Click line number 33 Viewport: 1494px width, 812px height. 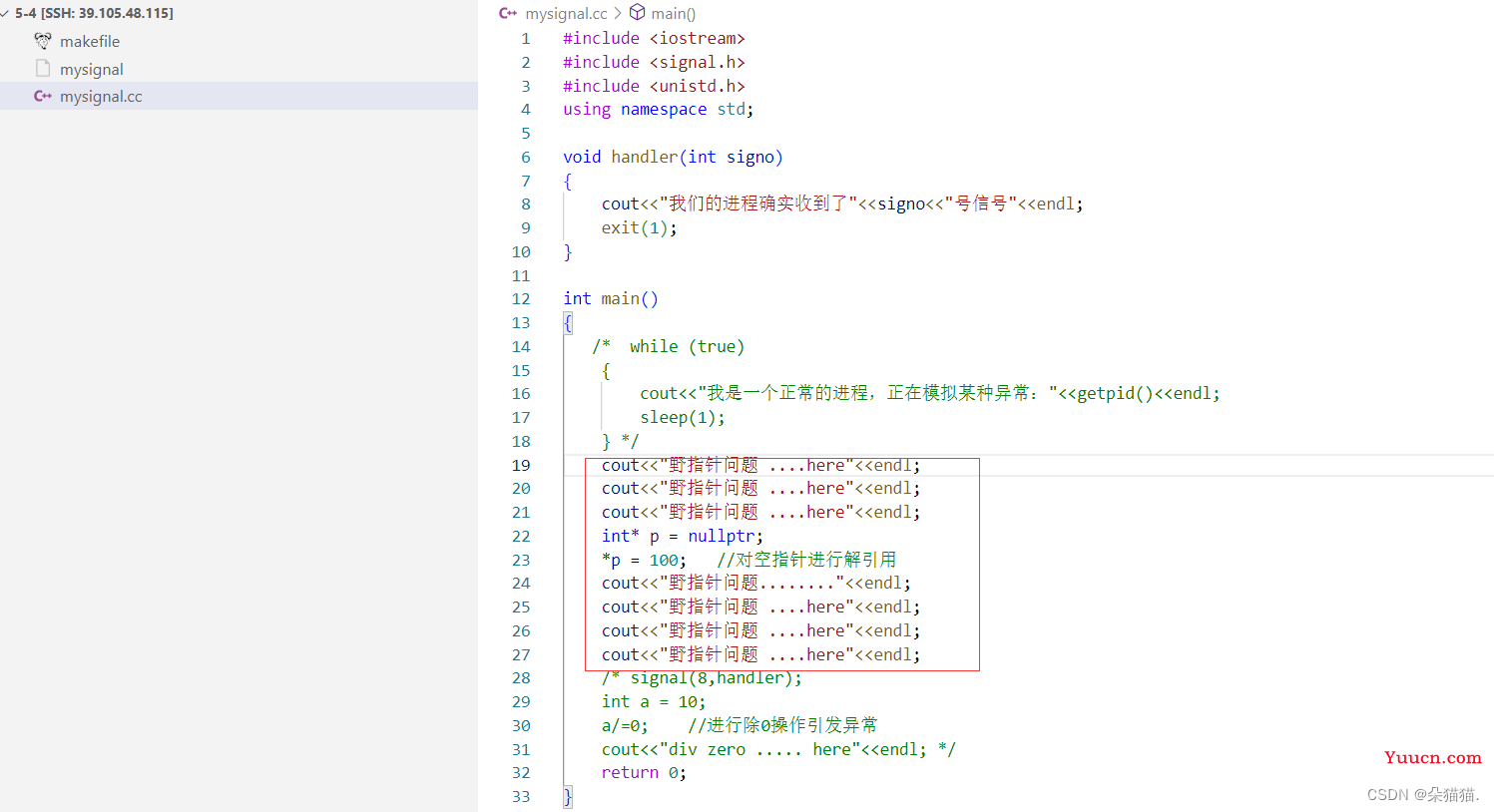(x=521, y=797)
